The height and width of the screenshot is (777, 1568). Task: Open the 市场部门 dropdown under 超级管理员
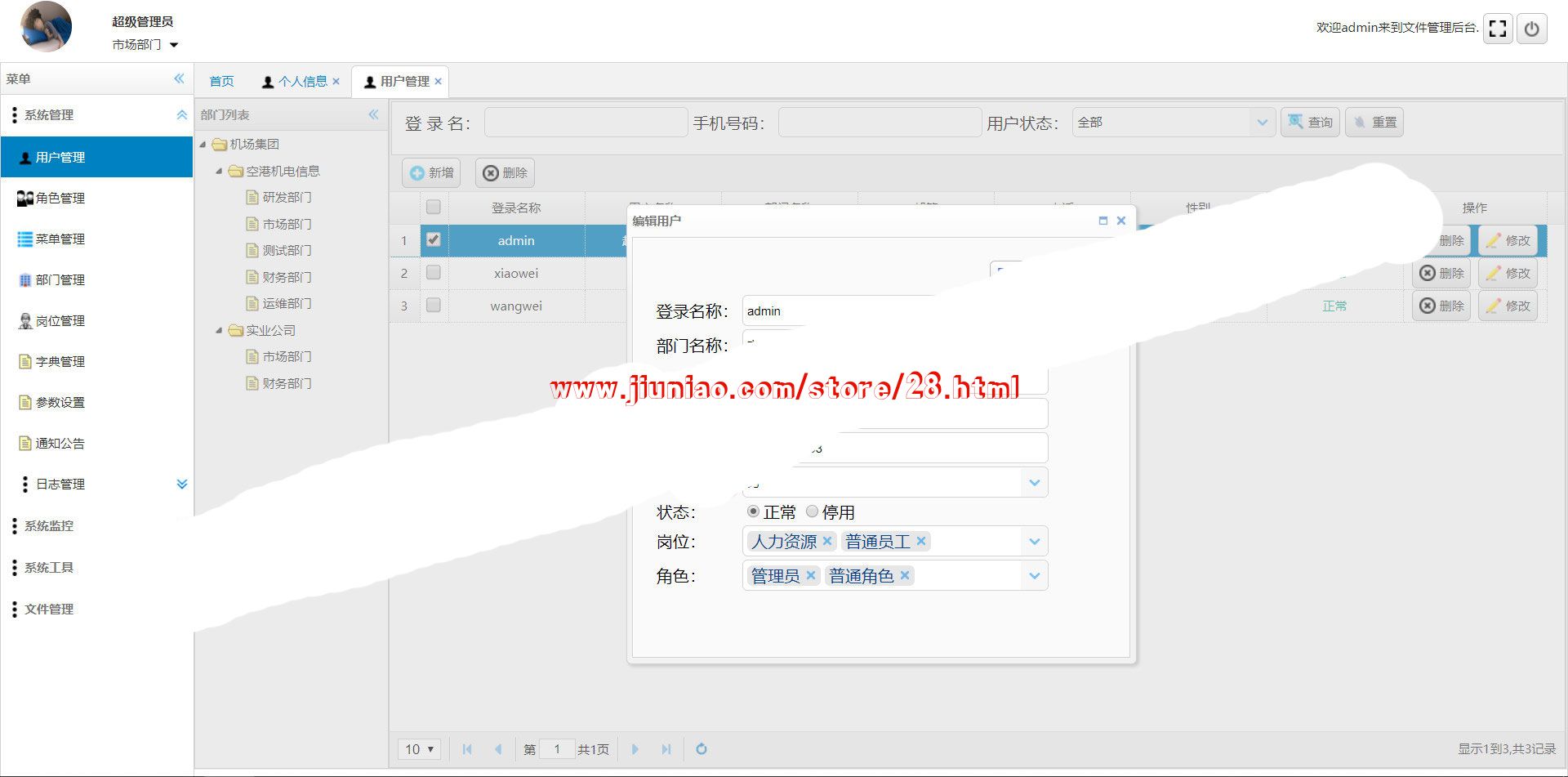coord(145,45)
